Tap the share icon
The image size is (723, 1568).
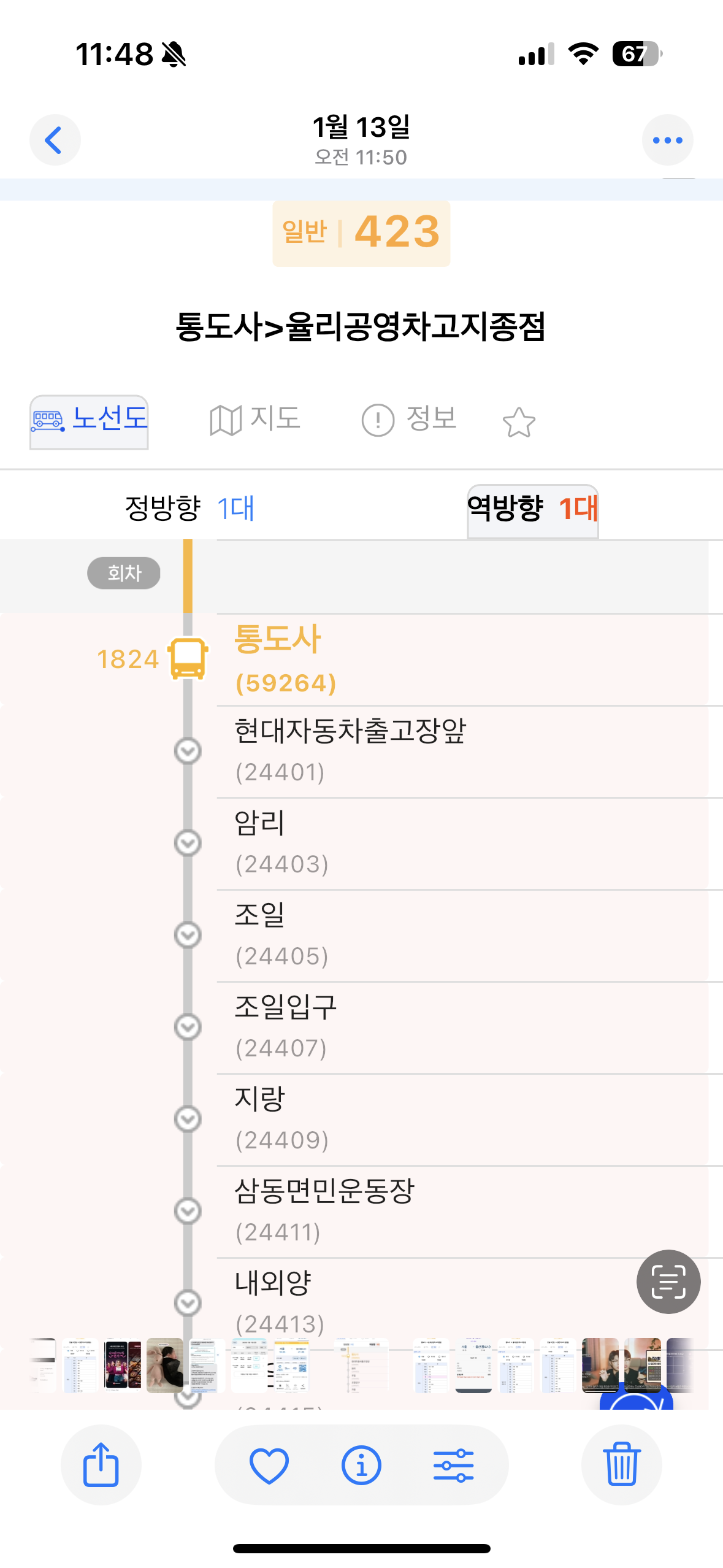tap(101, 1464)
